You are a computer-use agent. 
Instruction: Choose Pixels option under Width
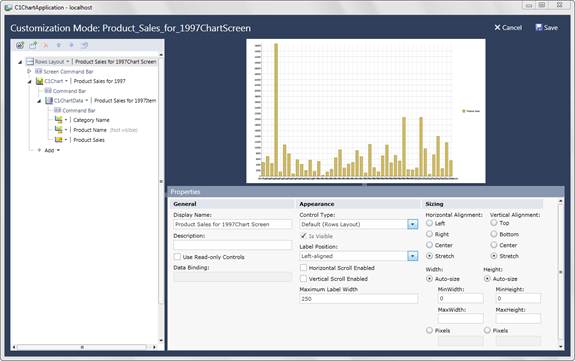429,330
